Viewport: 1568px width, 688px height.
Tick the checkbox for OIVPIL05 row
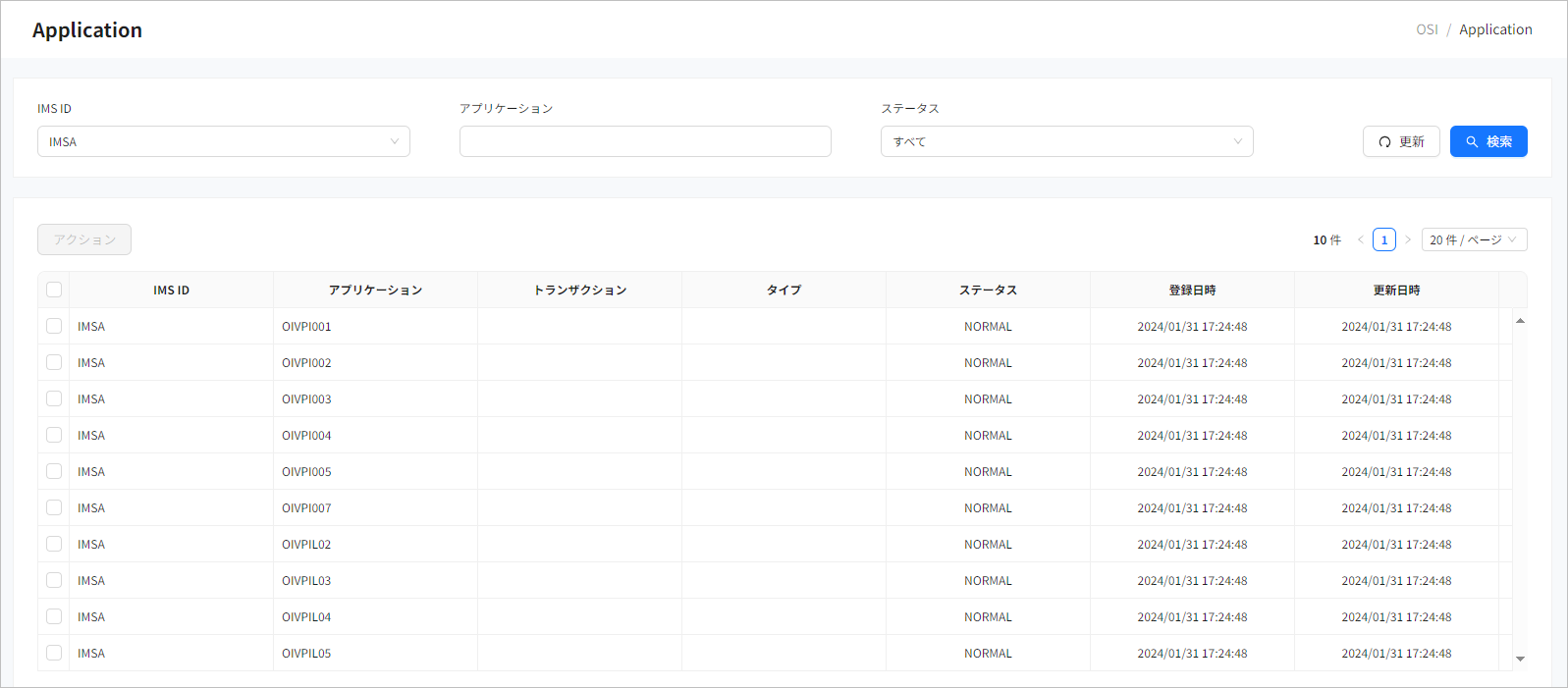(x=54, y=653)
